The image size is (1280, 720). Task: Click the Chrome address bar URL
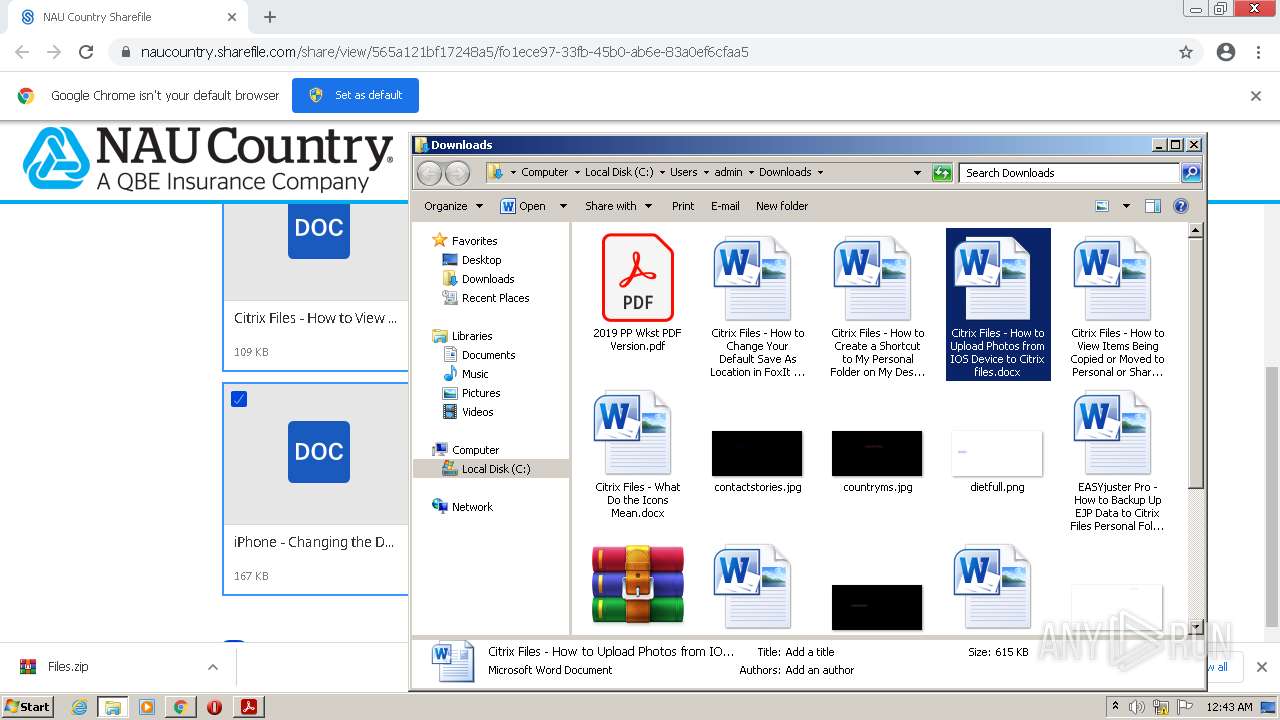coord(445,52)
